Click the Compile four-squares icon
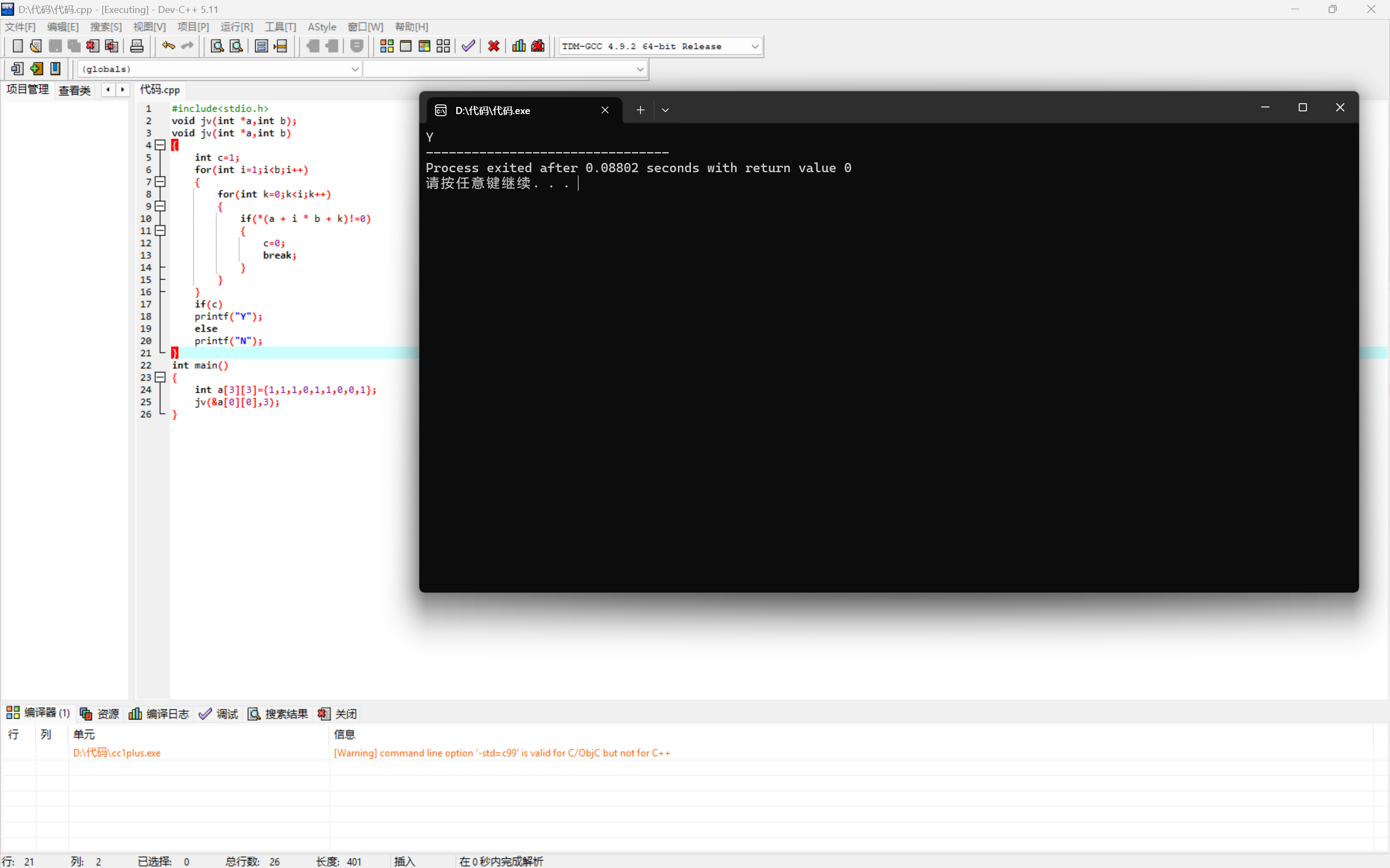Viewport: 1390px width, 868px height. click(387, 46)
